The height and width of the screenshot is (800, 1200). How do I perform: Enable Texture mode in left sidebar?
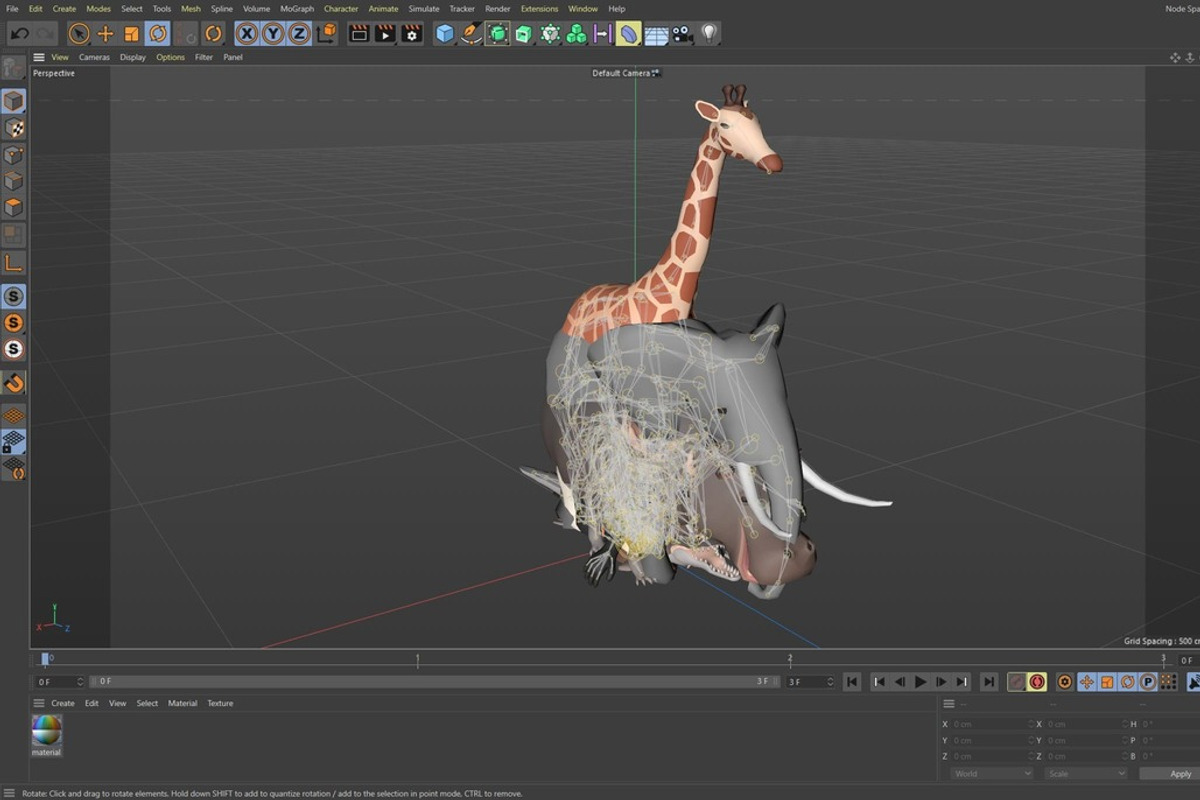coord(13,128)
